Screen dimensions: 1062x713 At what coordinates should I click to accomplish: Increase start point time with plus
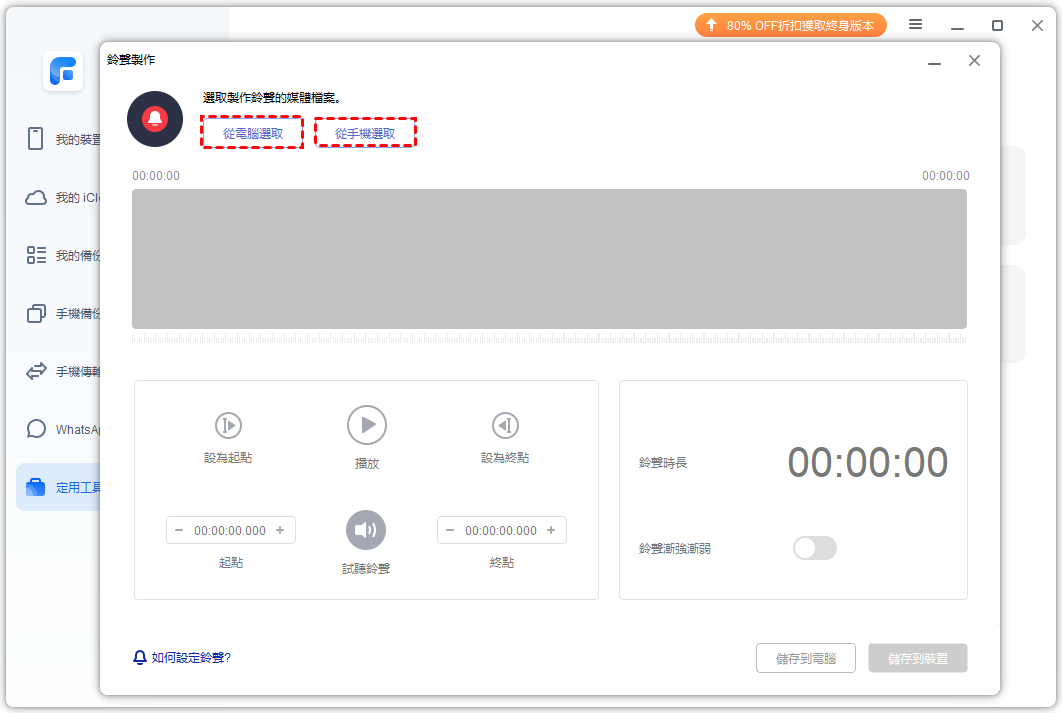point(280,530)
